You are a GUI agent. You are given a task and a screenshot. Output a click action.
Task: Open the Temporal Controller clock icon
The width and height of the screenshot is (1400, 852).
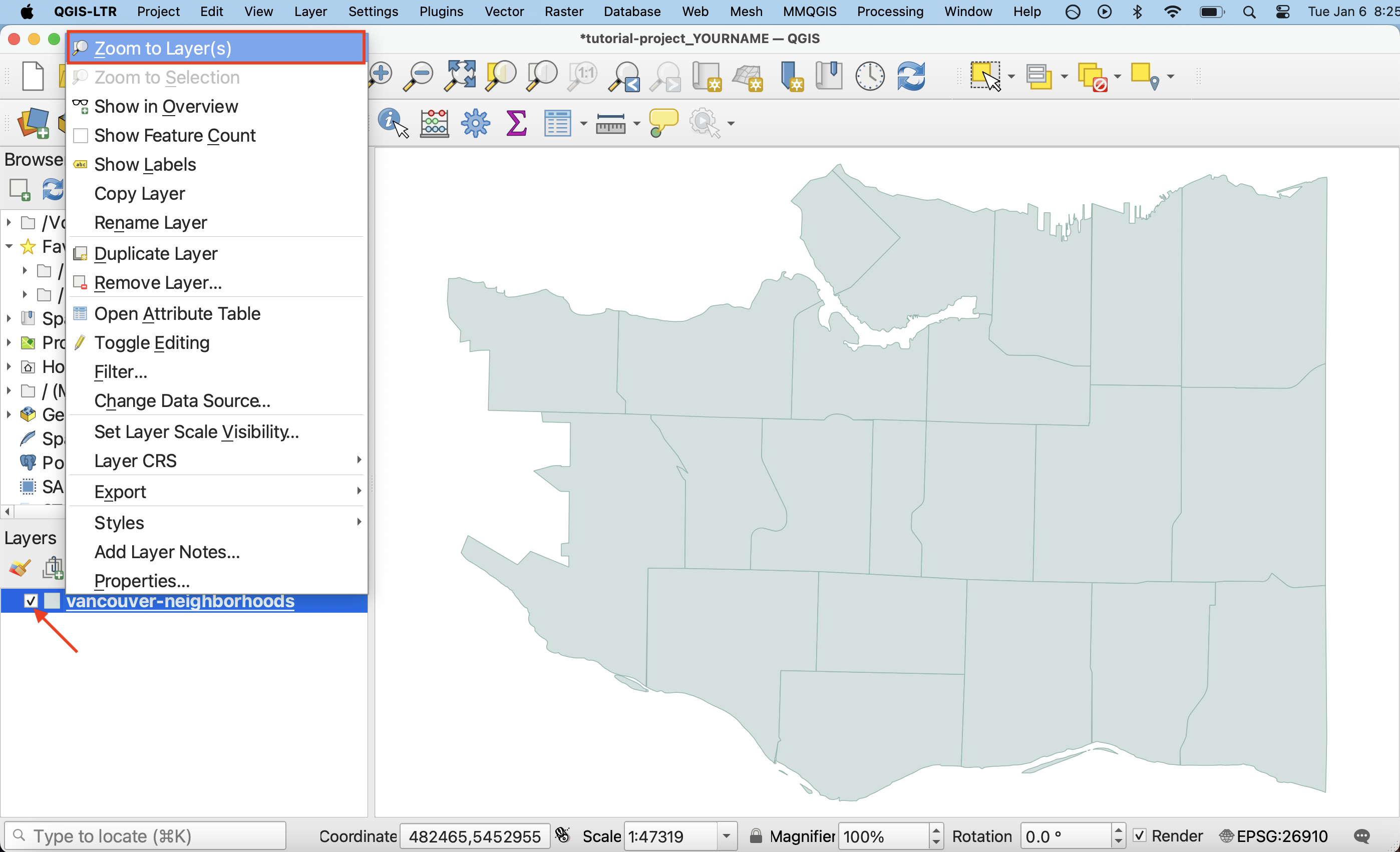[x=869, y=76]
